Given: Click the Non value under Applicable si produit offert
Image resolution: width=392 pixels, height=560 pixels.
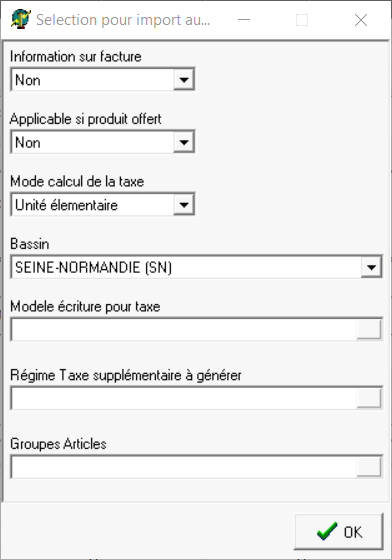Looking at the screenshot, I should point(28,142).
